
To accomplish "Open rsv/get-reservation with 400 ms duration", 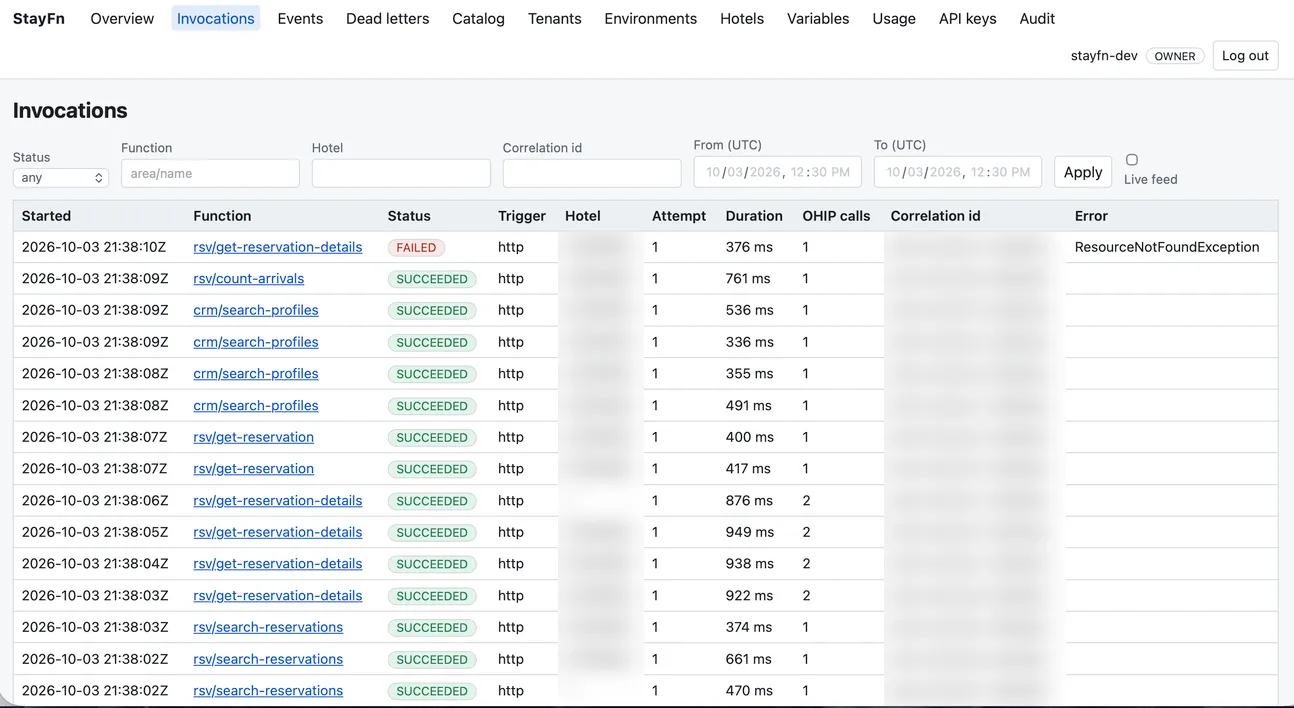I will click(254, 437).
